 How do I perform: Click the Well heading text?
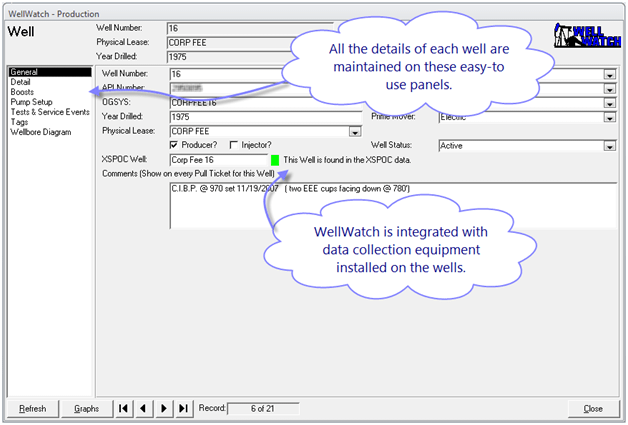click(21, 32)
